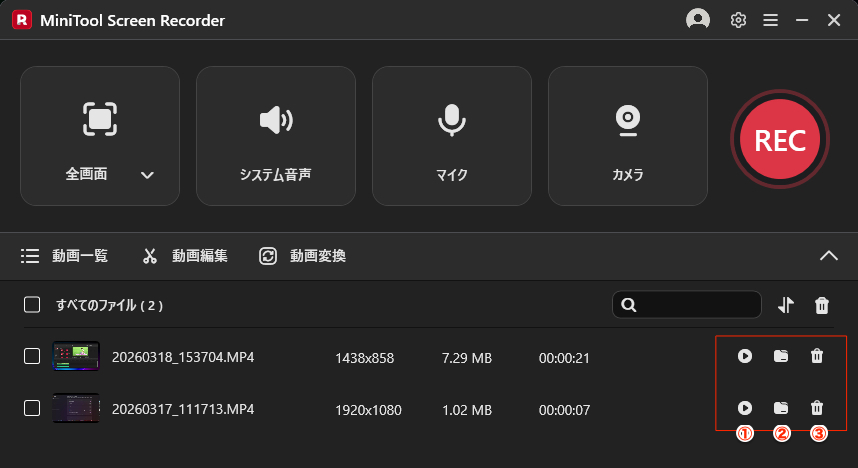Toggle カメラ webcam capture

[628, 135]
